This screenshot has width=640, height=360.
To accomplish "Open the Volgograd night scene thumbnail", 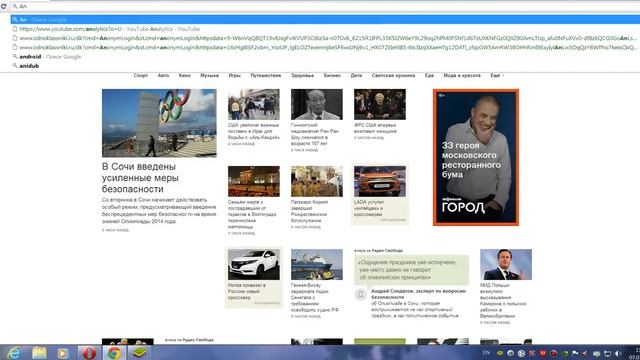I will (254, 181).
